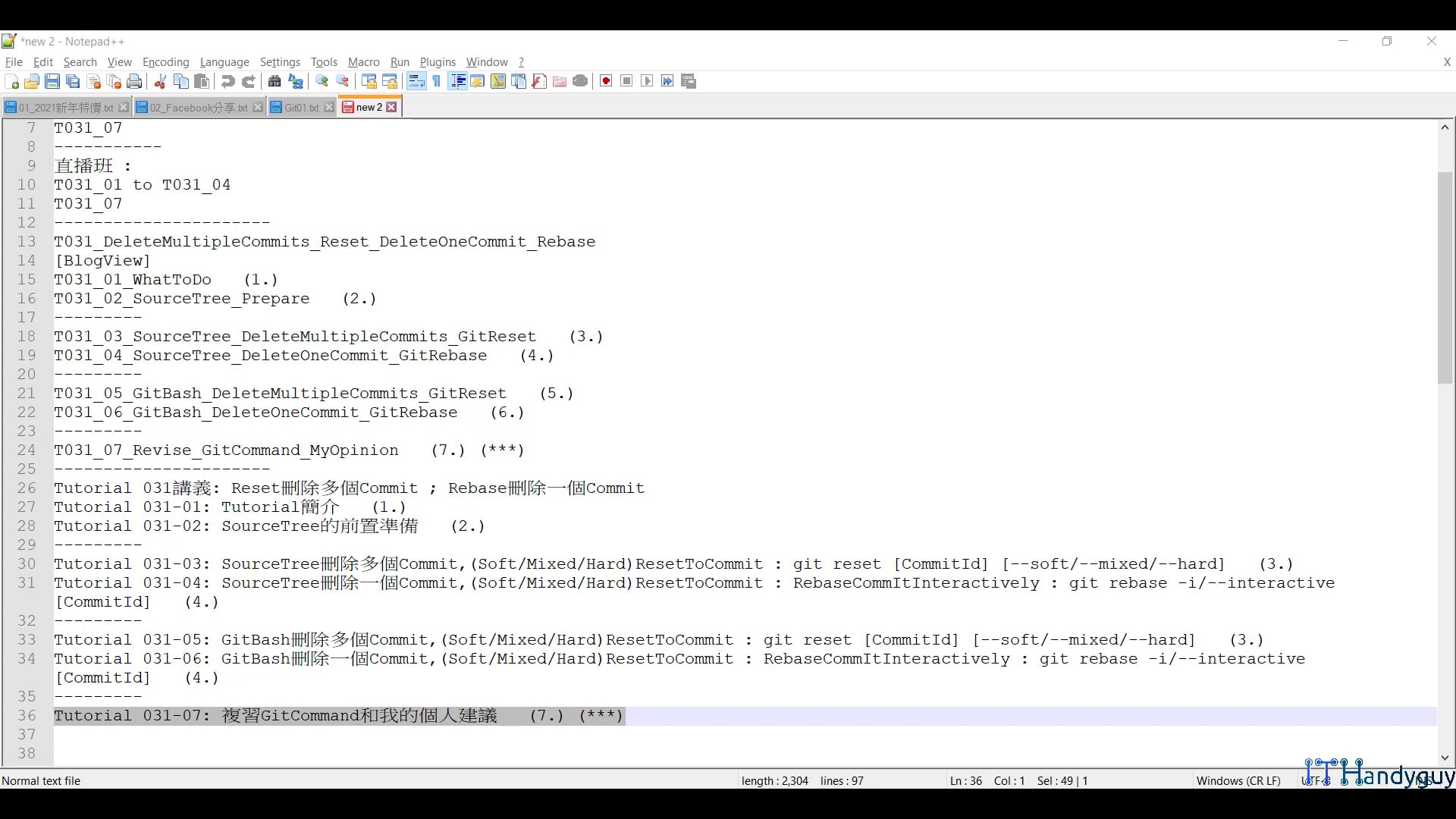Screen dimensions: 1456x819
Task: Toggle word wrap in the toolbar
Action: pos(416,81)
